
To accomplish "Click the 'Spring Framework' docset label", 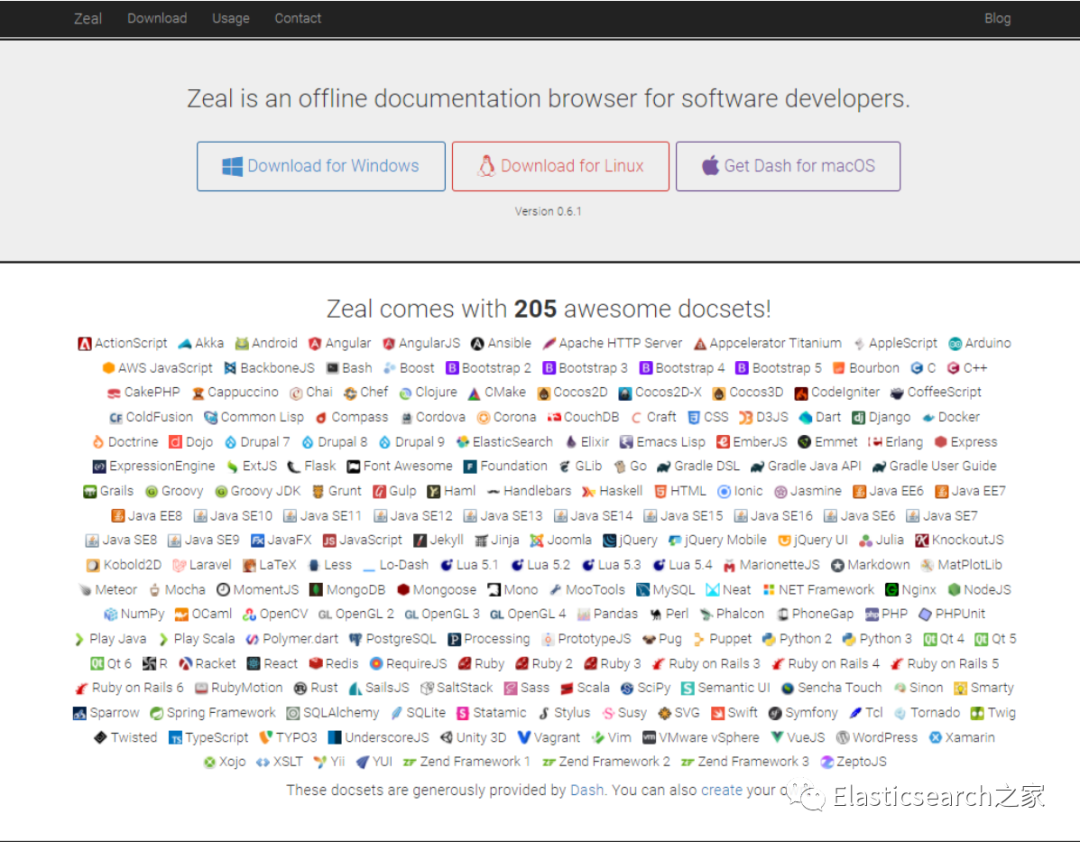I will pyautogui.click(x=221, y=713).
